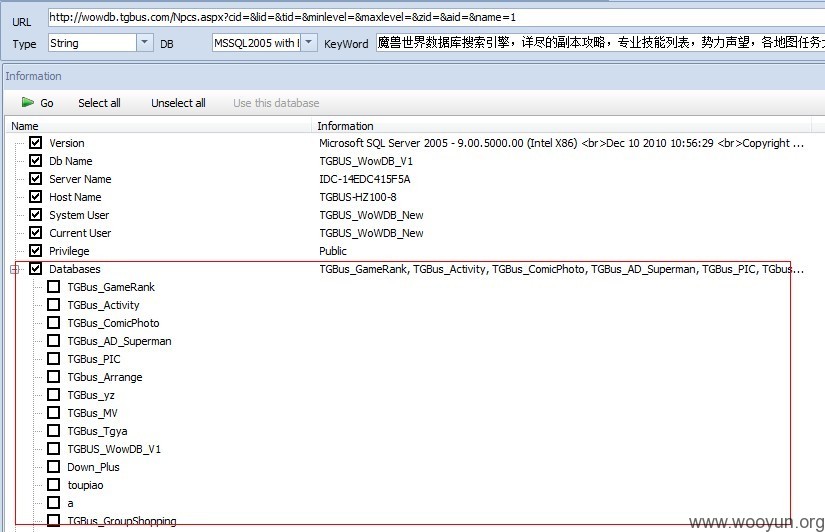The height and width of the screenshot is (532, 825).
Task: Open the Type dropdown arrow
Action: [x=145, y=42]
